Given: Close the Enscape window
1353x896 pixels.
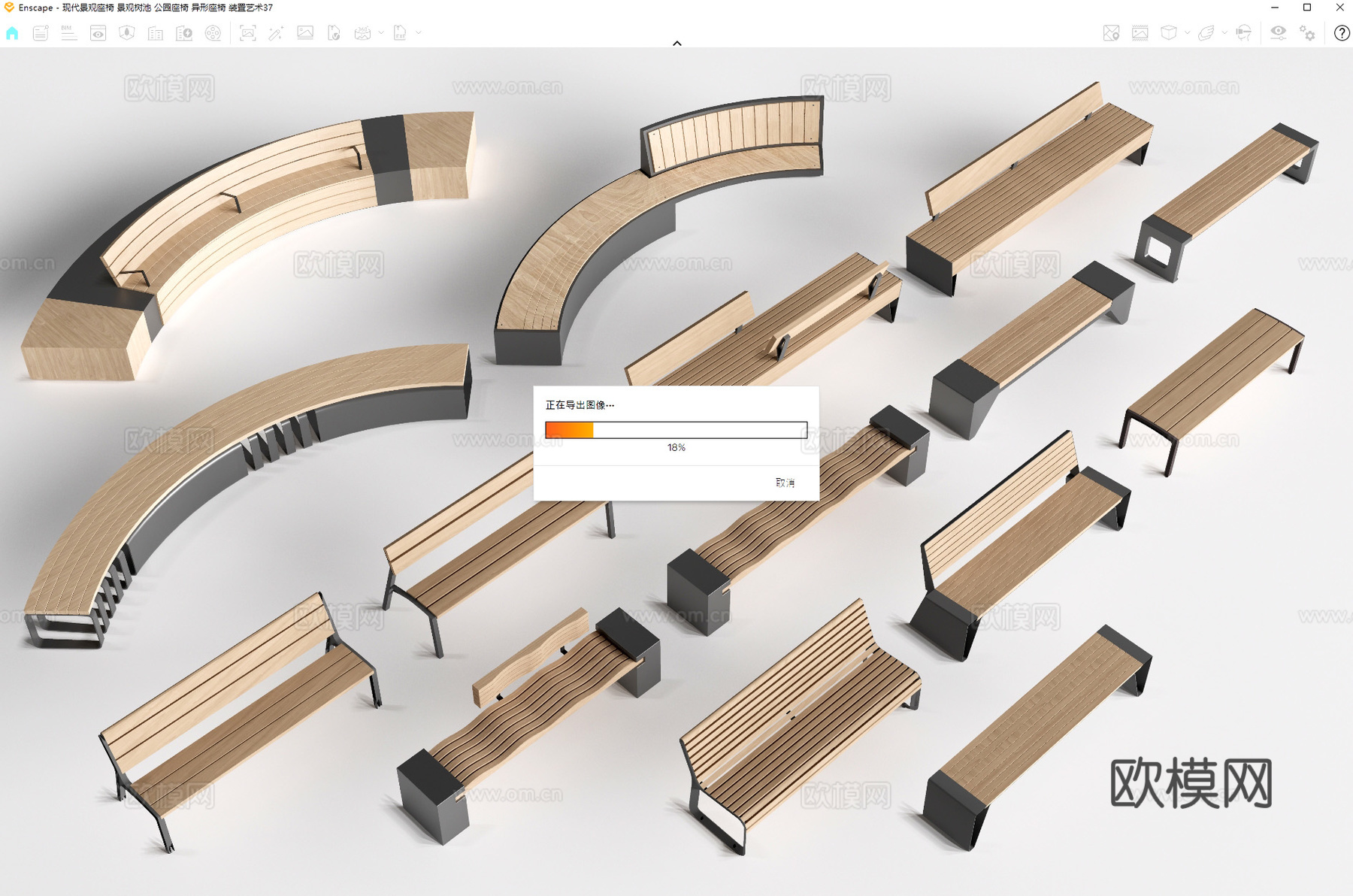Looking at the screenshot, I should coord(1339,8).
